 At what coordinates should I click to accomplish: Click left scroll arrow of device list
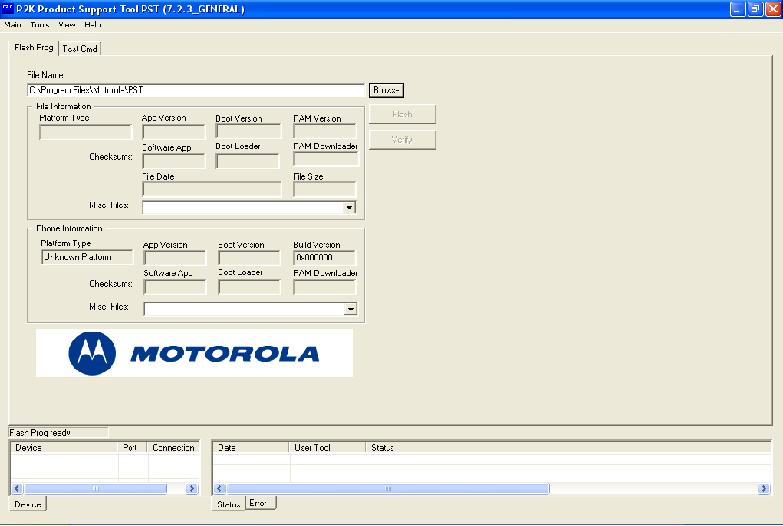coord(17,489)
